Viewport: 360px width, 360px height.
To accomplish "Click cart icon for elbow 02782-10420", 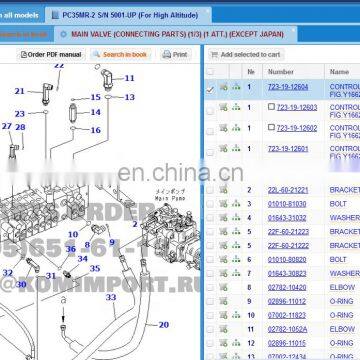I will pyautogui.click(x=223, y=287).
